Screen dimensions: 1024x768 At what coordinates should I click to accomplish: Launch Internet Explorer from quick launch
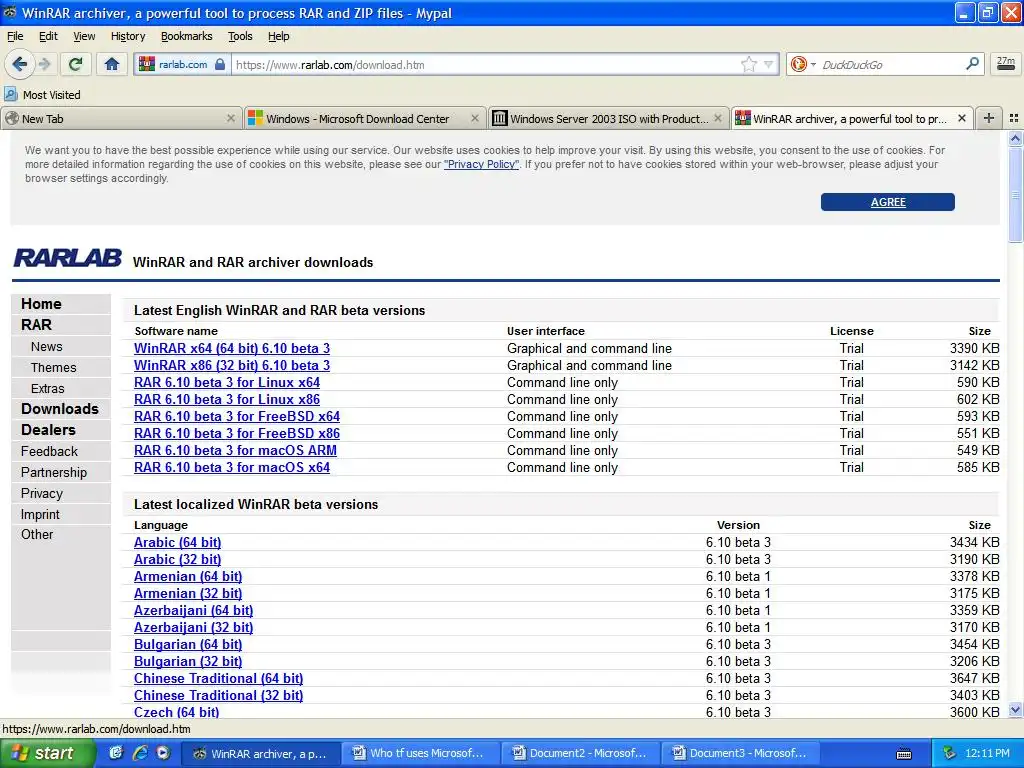pyautogui.click(x=139, y=753)
